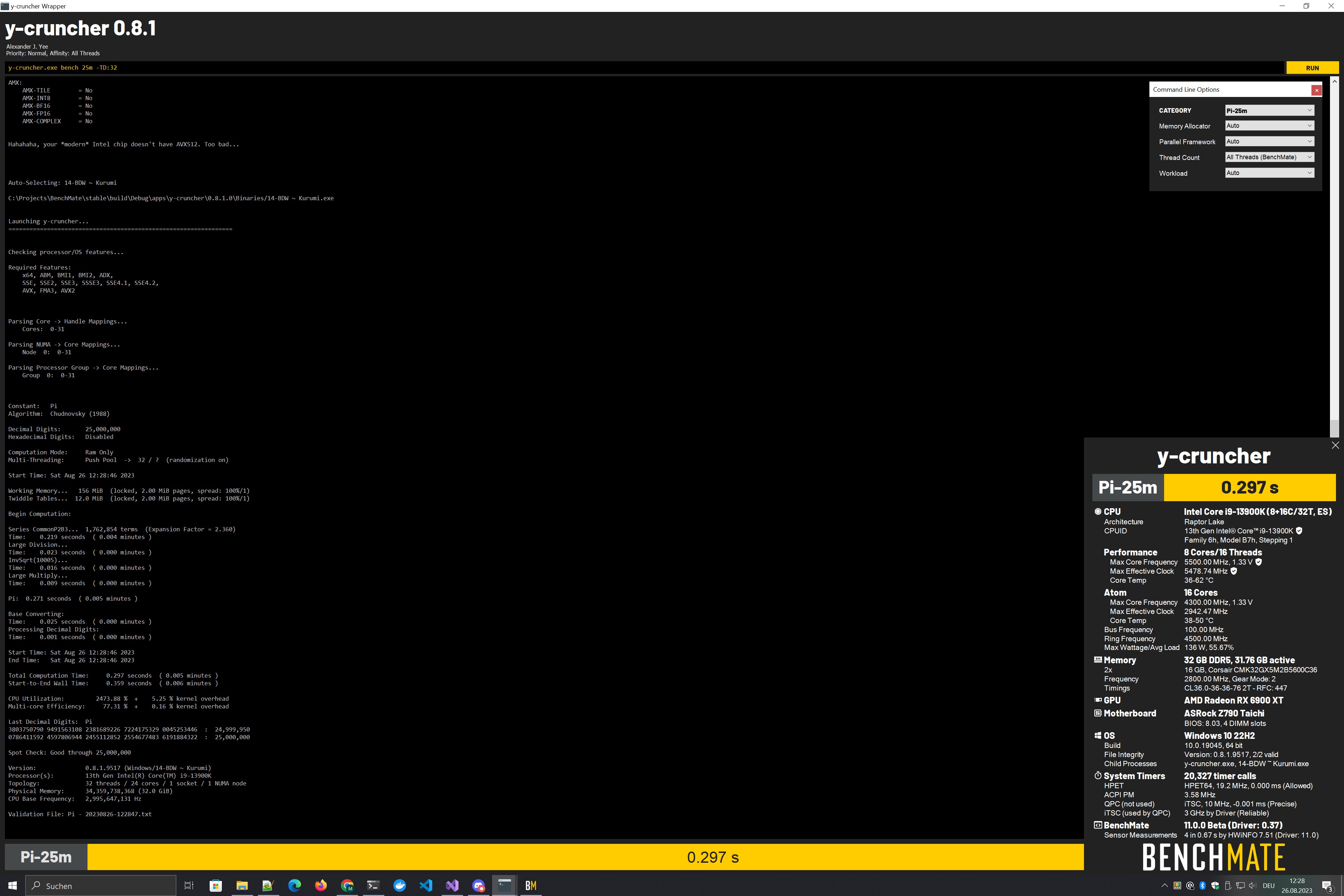Screen dimensions: 1344x896
Task: Expand hidden system tray icons
Action: click(x=1164, y=886)
